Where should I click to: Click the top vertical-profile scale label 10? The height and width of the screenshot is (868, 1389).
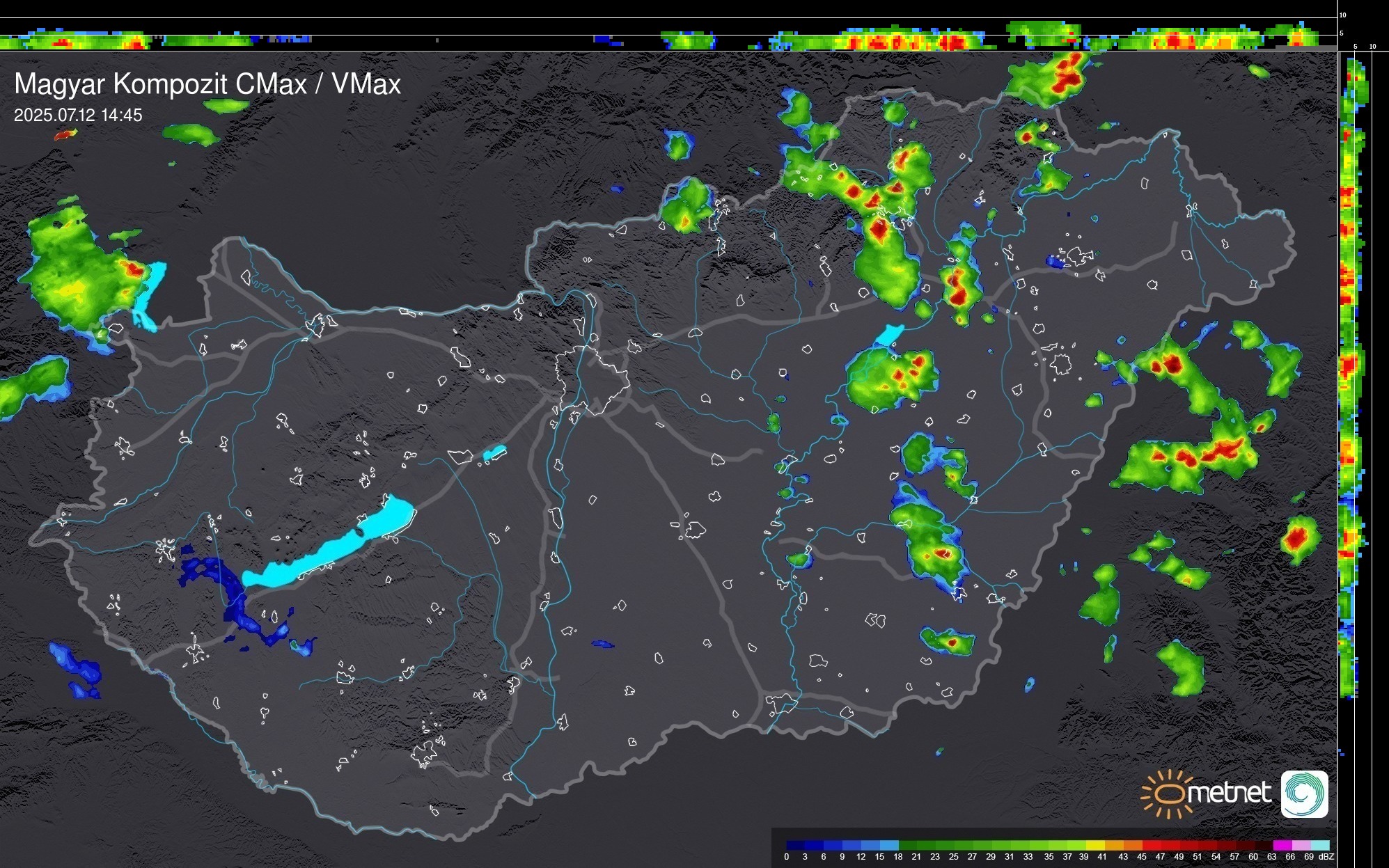coord(1343,15)
